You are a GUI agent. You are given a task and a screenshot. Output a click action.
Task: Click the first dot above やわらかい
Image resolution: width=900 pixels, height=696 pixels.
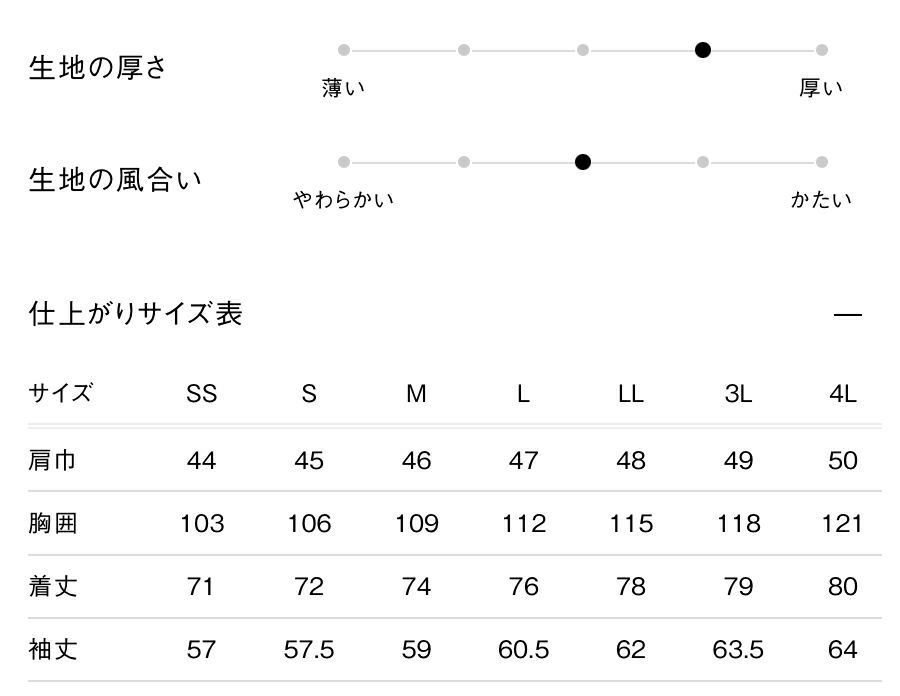344,162
